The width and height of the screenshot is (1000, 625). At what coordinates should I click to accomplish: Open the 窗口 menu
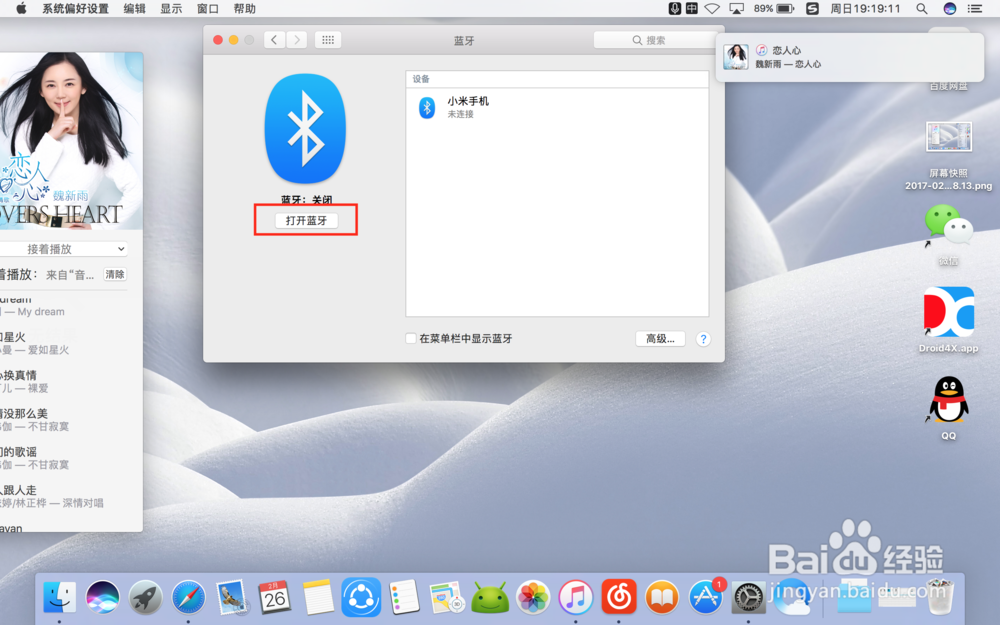coord(208,9)
